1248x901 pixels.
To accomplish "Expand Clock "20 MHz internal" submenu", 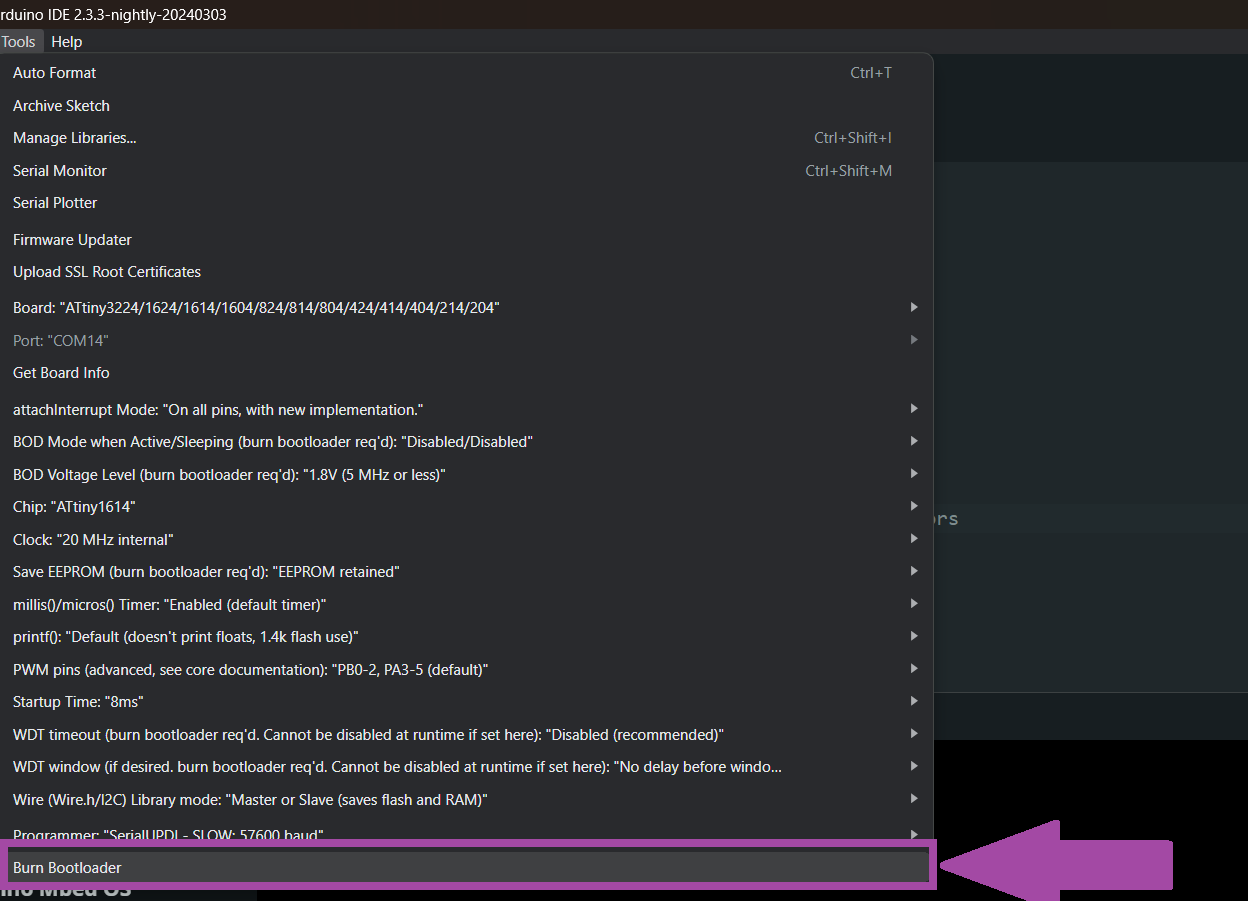I will point(913,539).
